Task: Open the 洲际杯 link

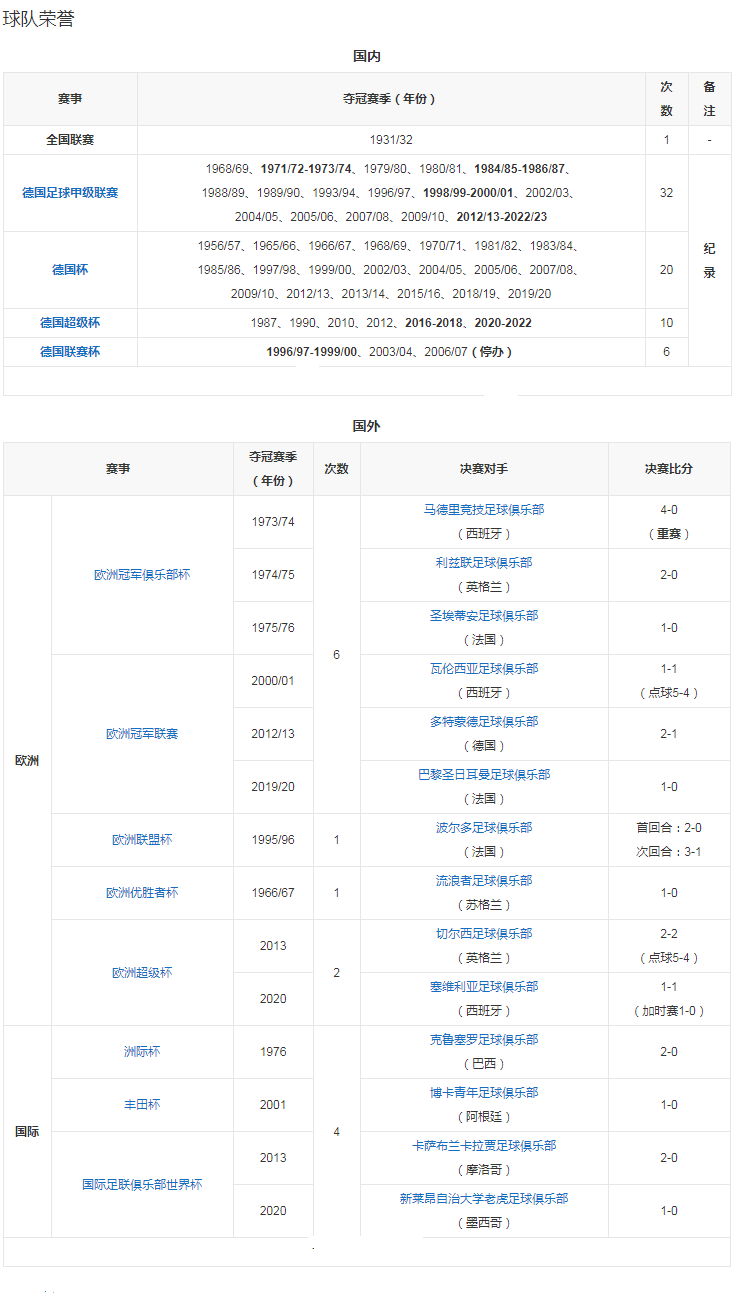Action: [142, 1052]
